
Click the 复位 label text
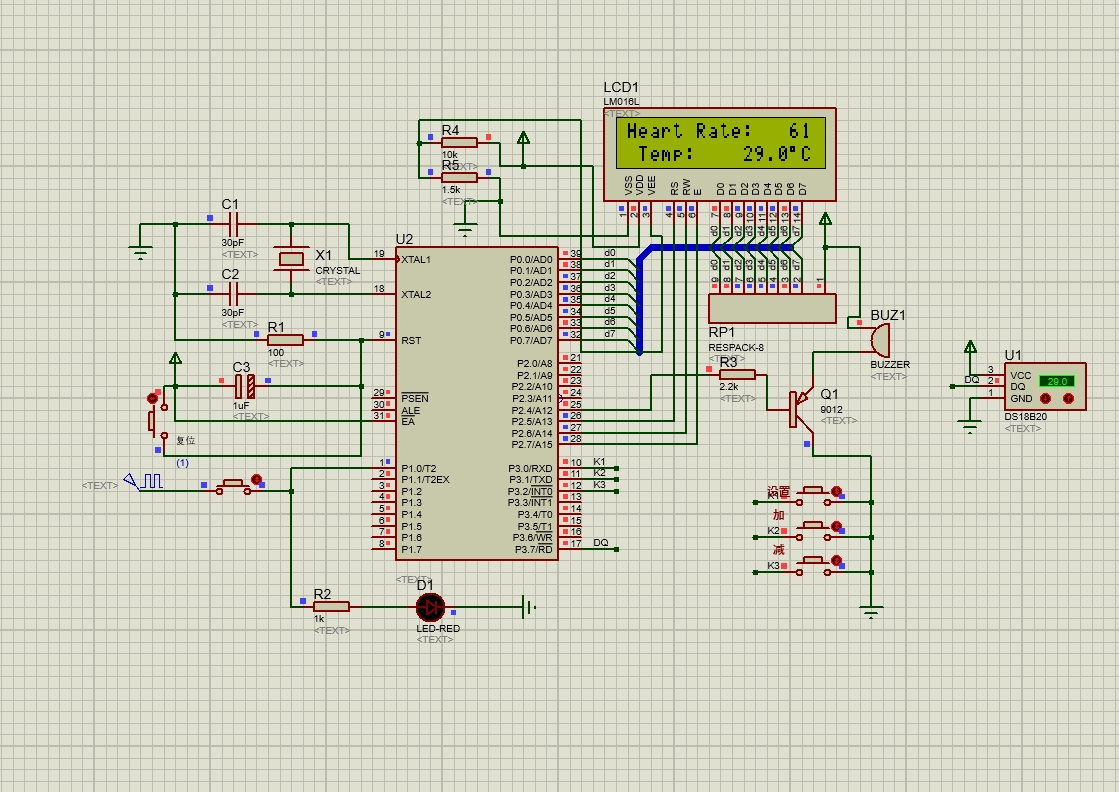(186, 441)
